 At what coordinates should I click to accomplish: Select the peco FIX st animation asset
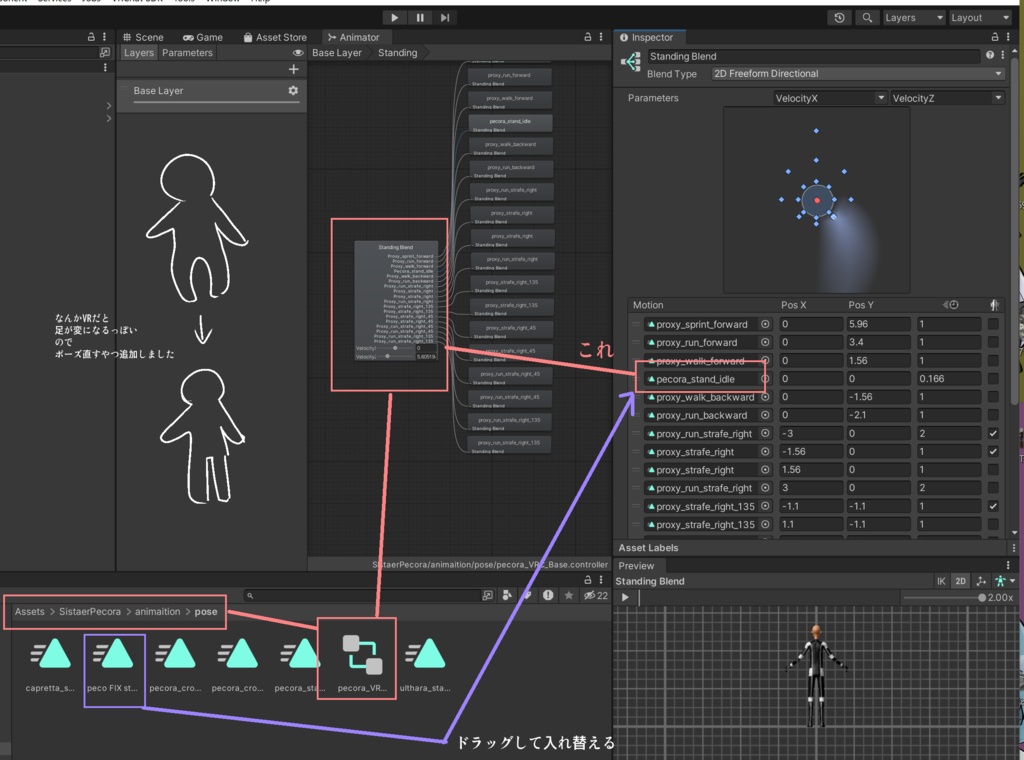(112, 664)
